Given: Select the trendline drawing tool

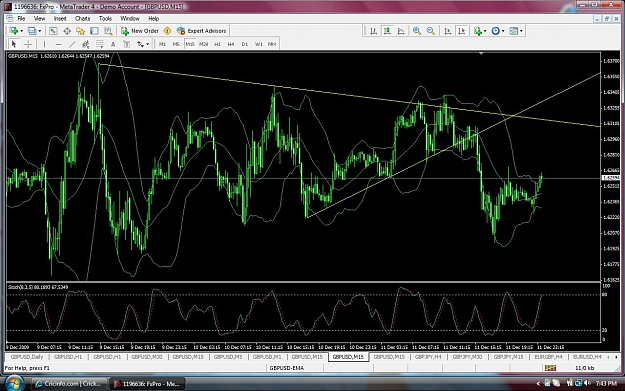Looking at the screenshot, I should coord(72,44).
